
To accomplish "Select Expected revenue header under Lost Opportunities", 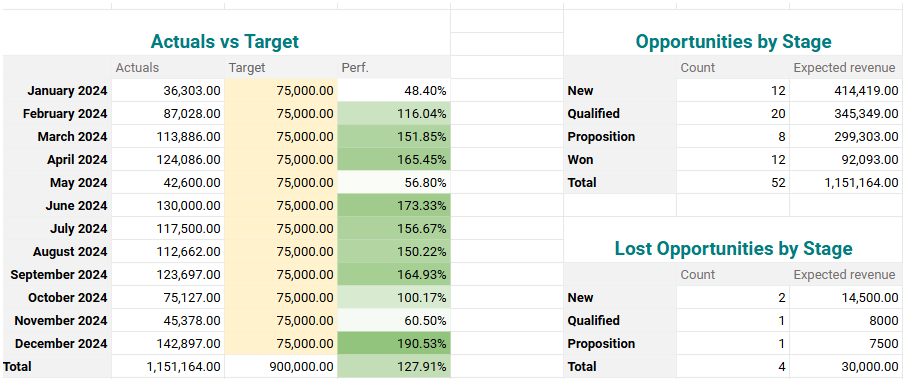I will click(x=846, y=274).
